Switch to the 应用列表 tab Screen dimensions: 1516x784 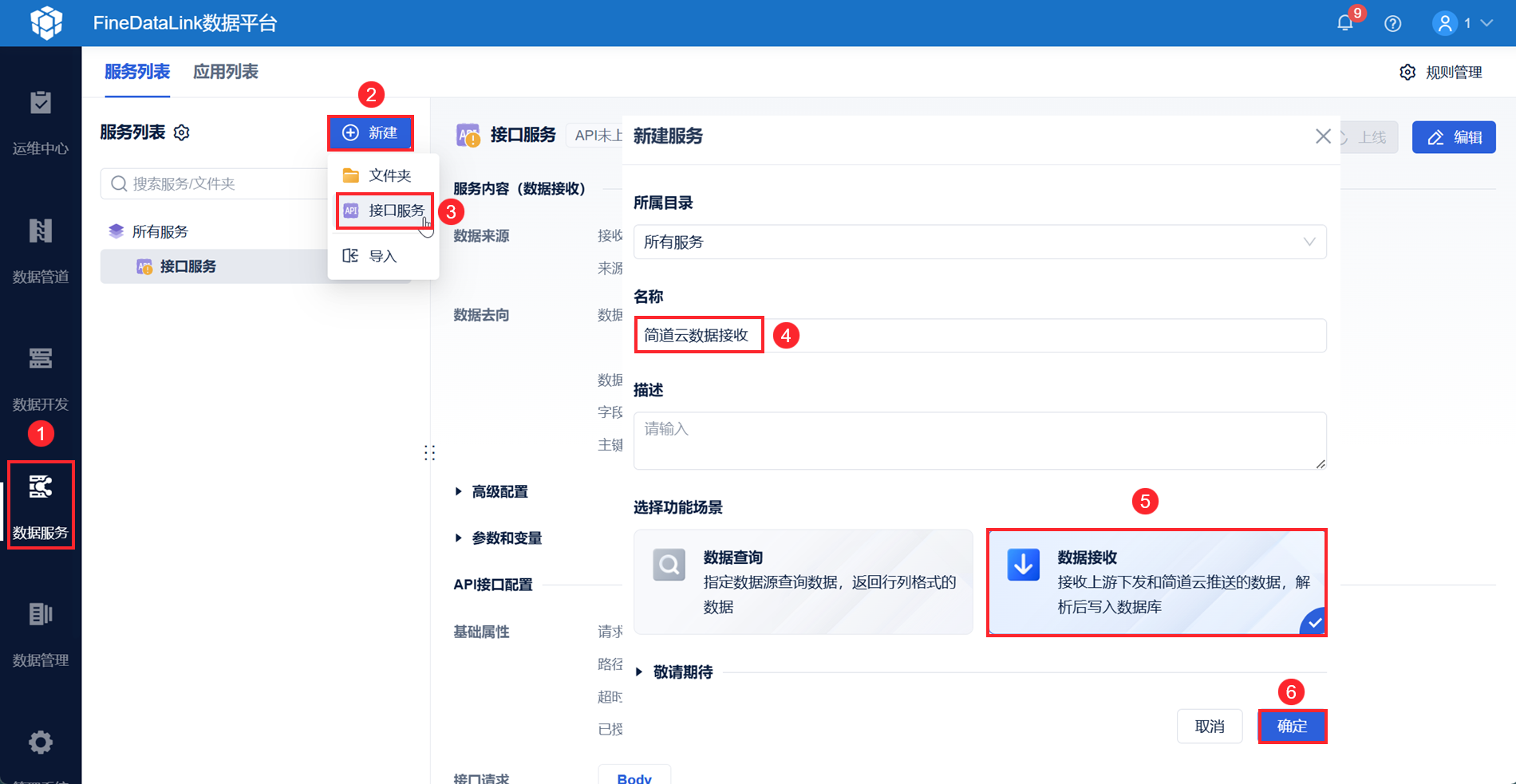click(x=226, y=72)
